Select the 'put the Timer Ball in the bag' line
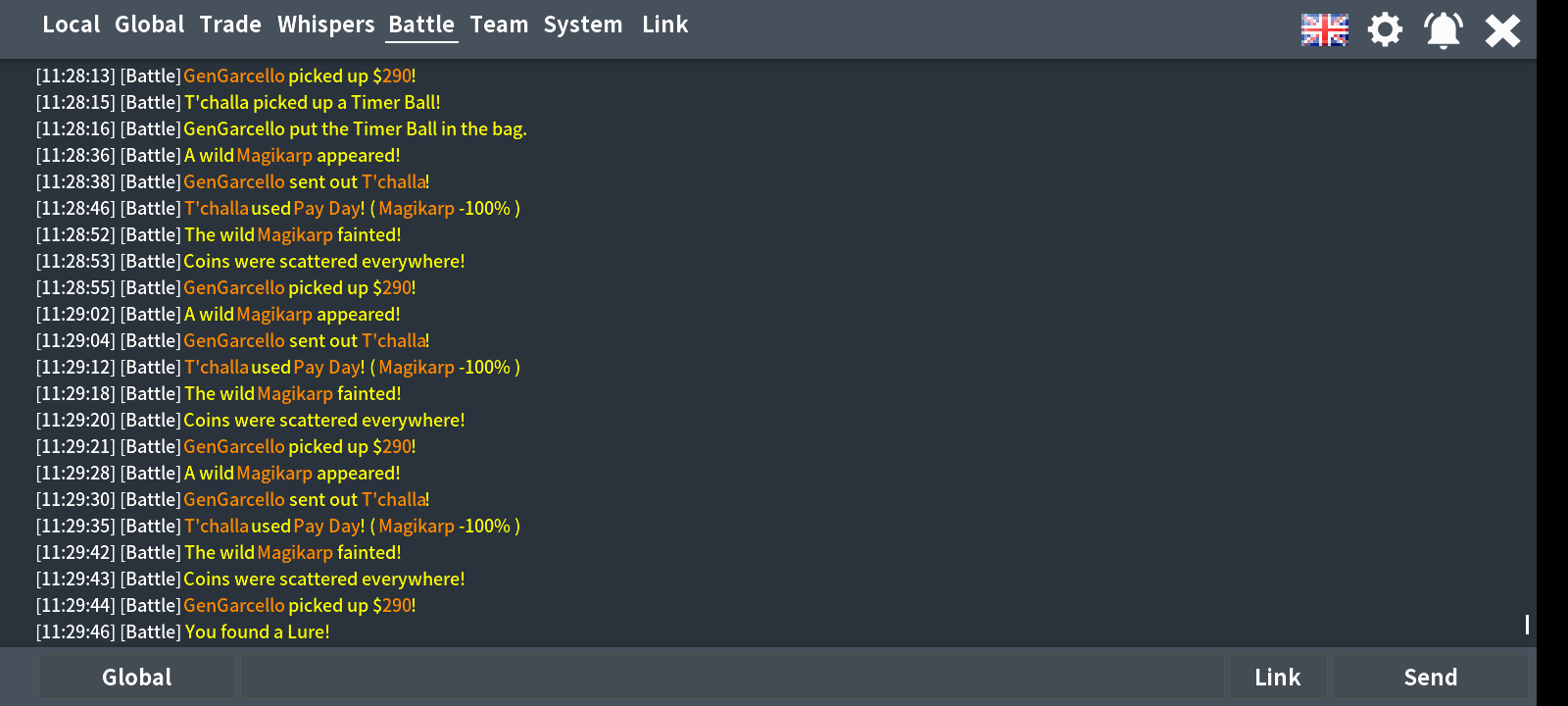The height and width of the screenshot is (706, 1568). (355, 128)
